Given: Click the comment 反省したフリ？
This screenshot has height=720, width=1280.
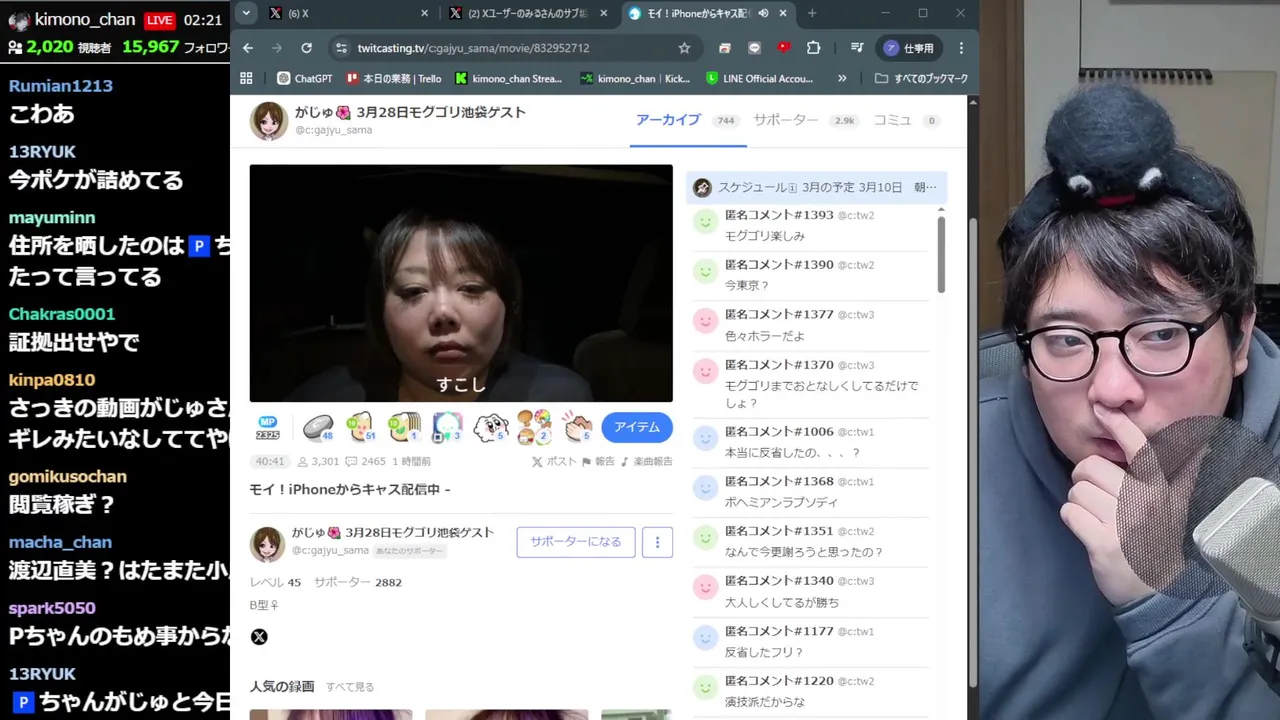Looking at the screenshot, I should [764, 652].
